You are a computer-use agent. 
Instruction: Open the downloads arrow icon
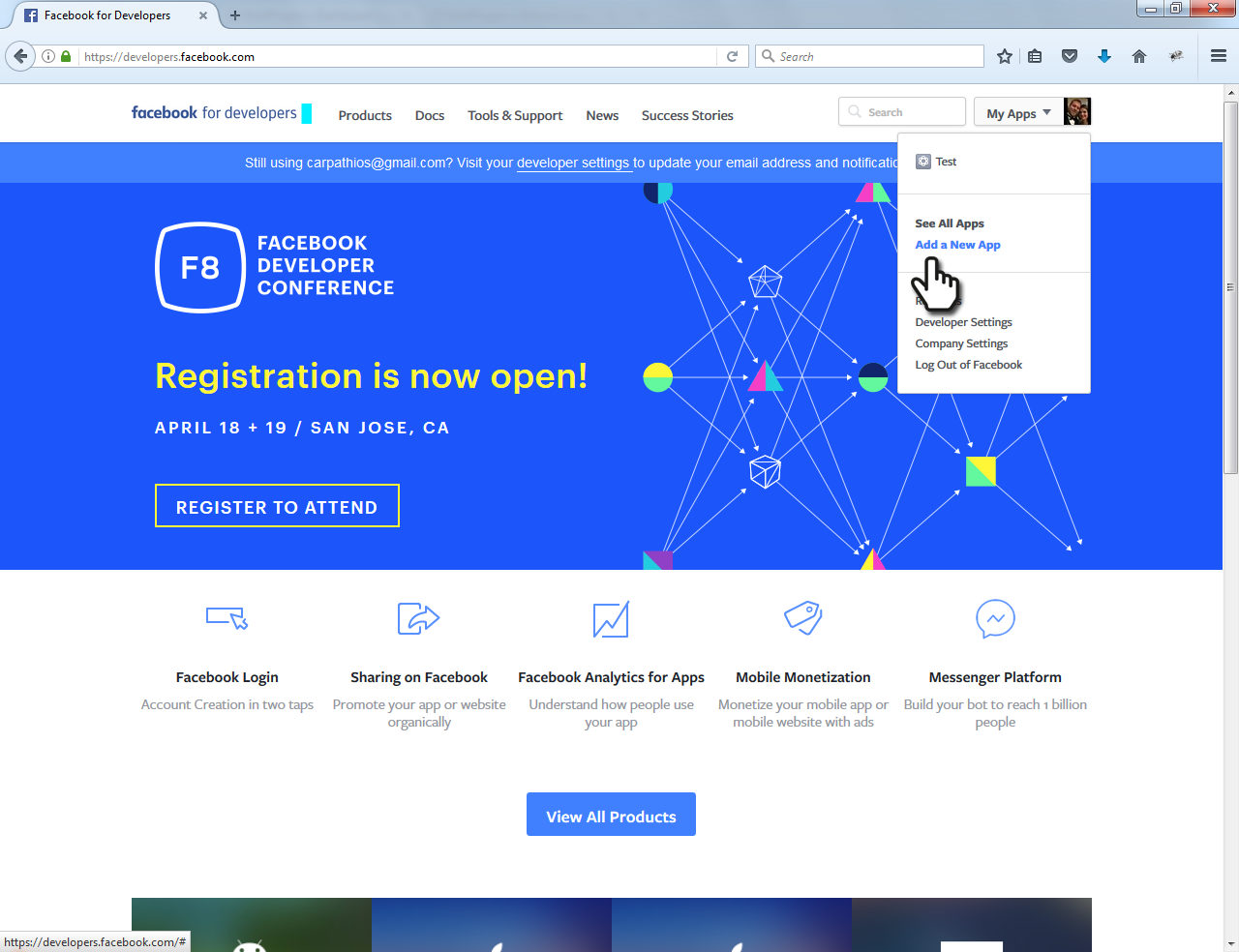(1104, 56)
